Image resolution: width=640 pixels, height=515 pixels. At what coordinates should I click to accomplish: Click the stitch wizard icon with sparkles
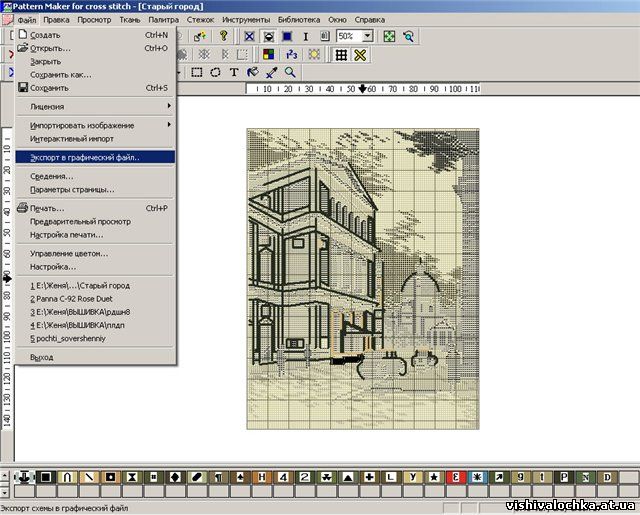click(x=200, y=36)
